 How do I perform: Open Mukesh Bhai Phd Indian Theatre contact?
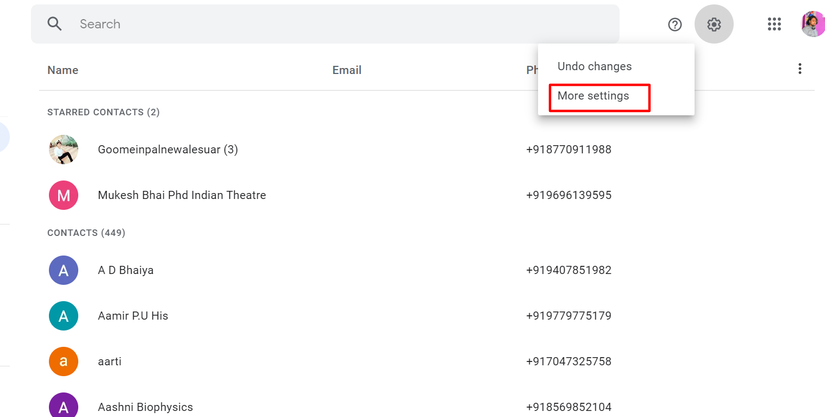tap(182, 195)
